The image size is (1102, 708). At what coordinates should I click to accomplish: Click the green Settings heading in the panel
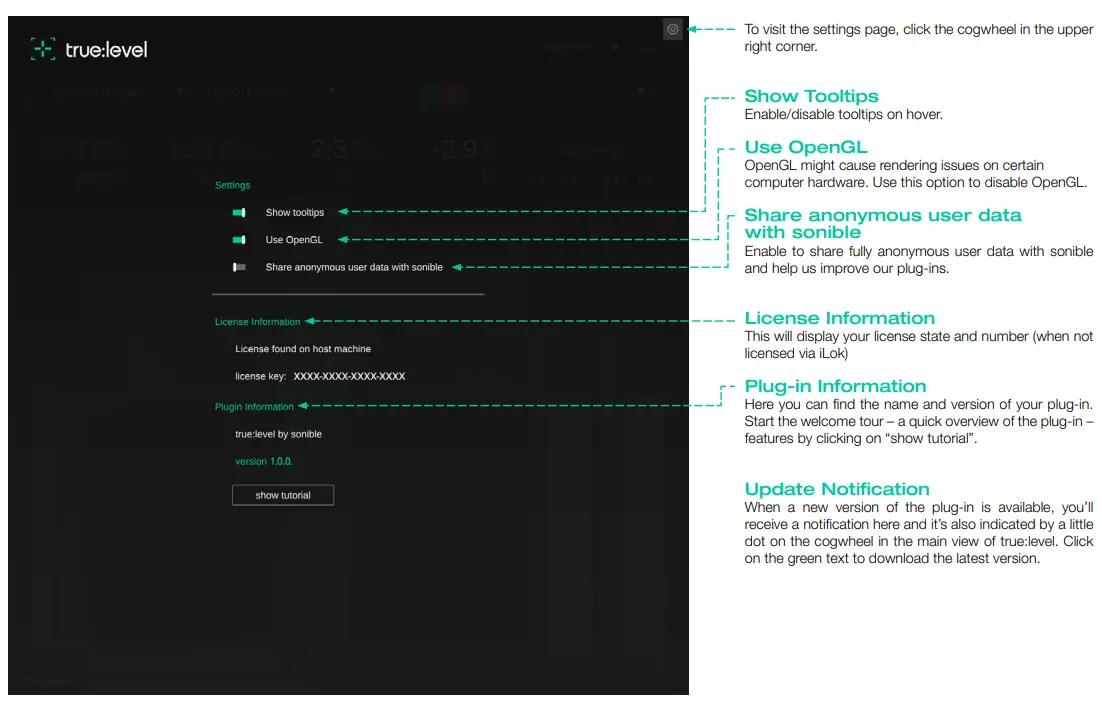click(x=233, y=185)
